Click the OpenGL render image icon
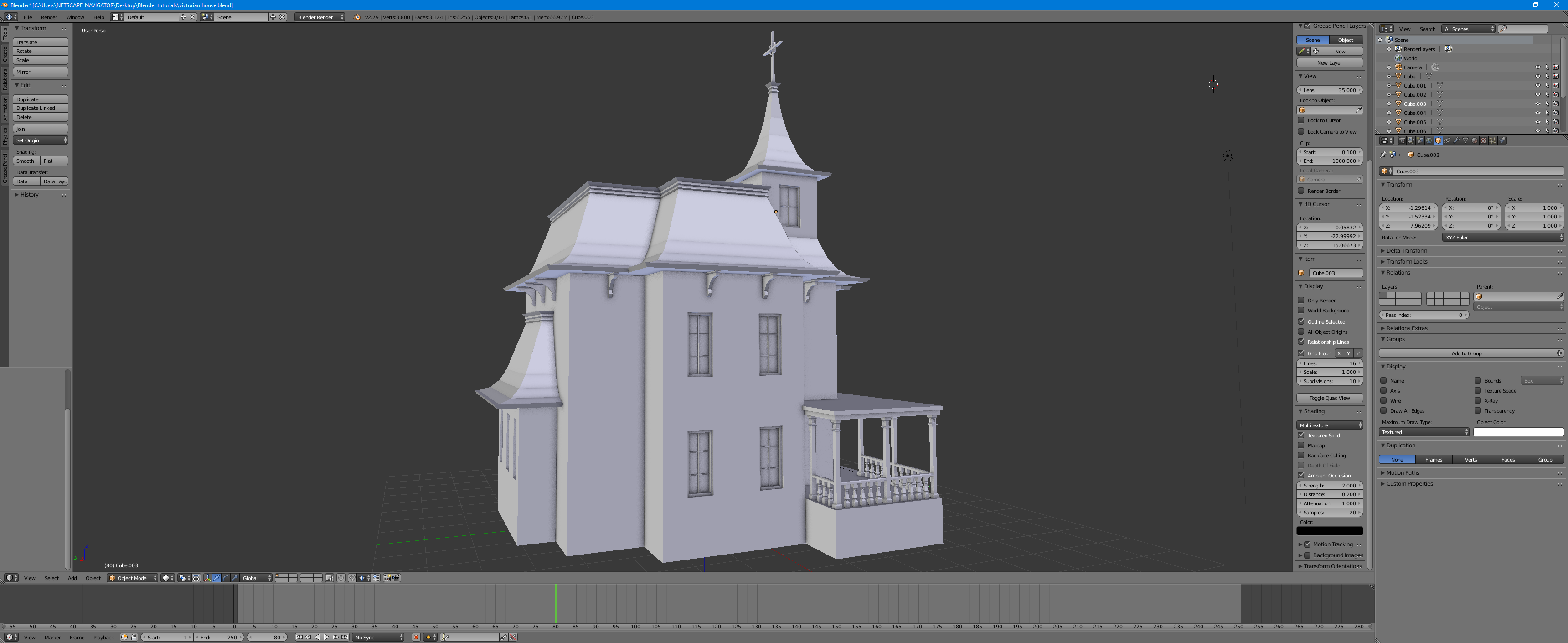1568x643 pixels. coord(387,578)
